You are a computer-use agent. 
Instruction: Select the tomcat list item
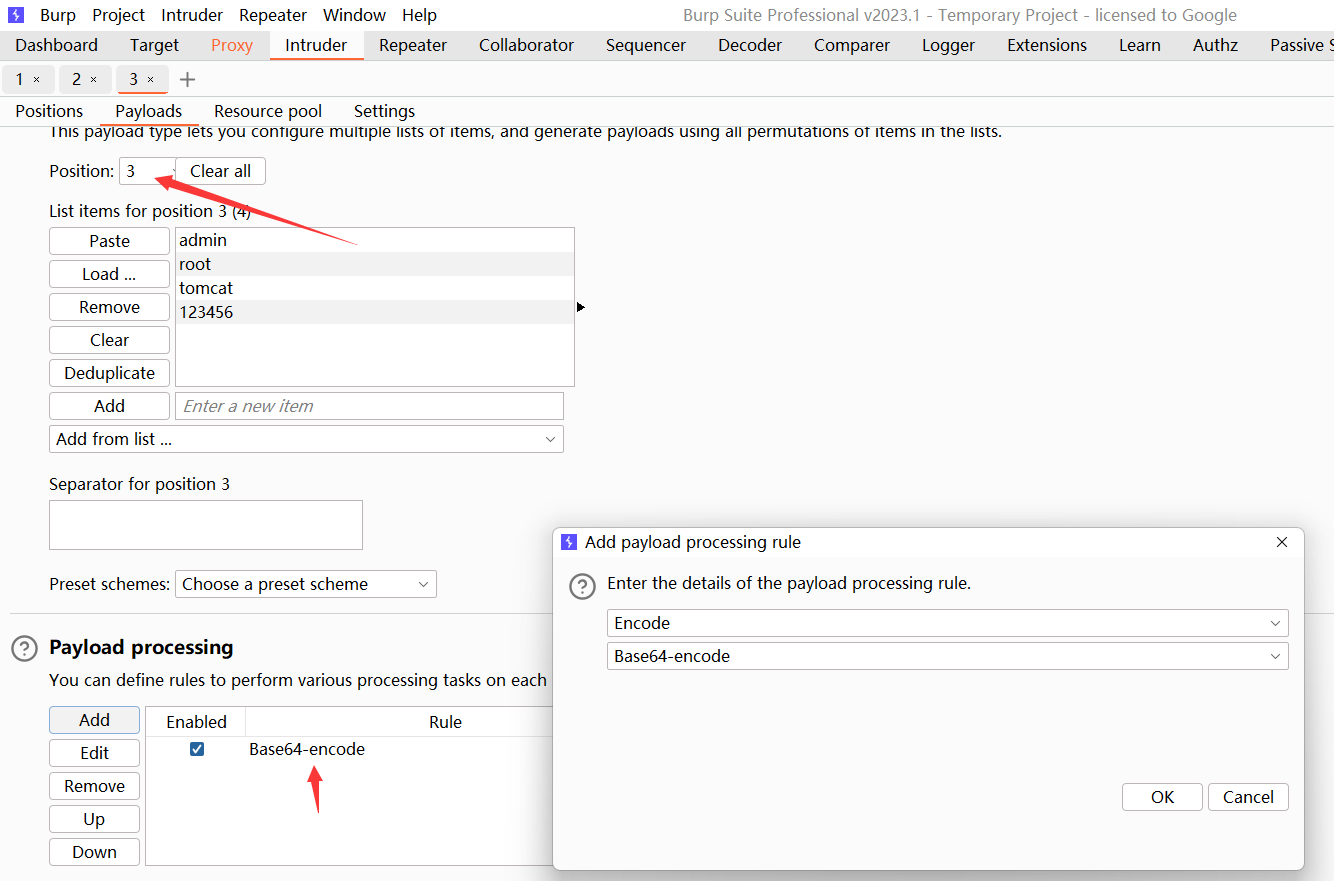click(374, 288)
